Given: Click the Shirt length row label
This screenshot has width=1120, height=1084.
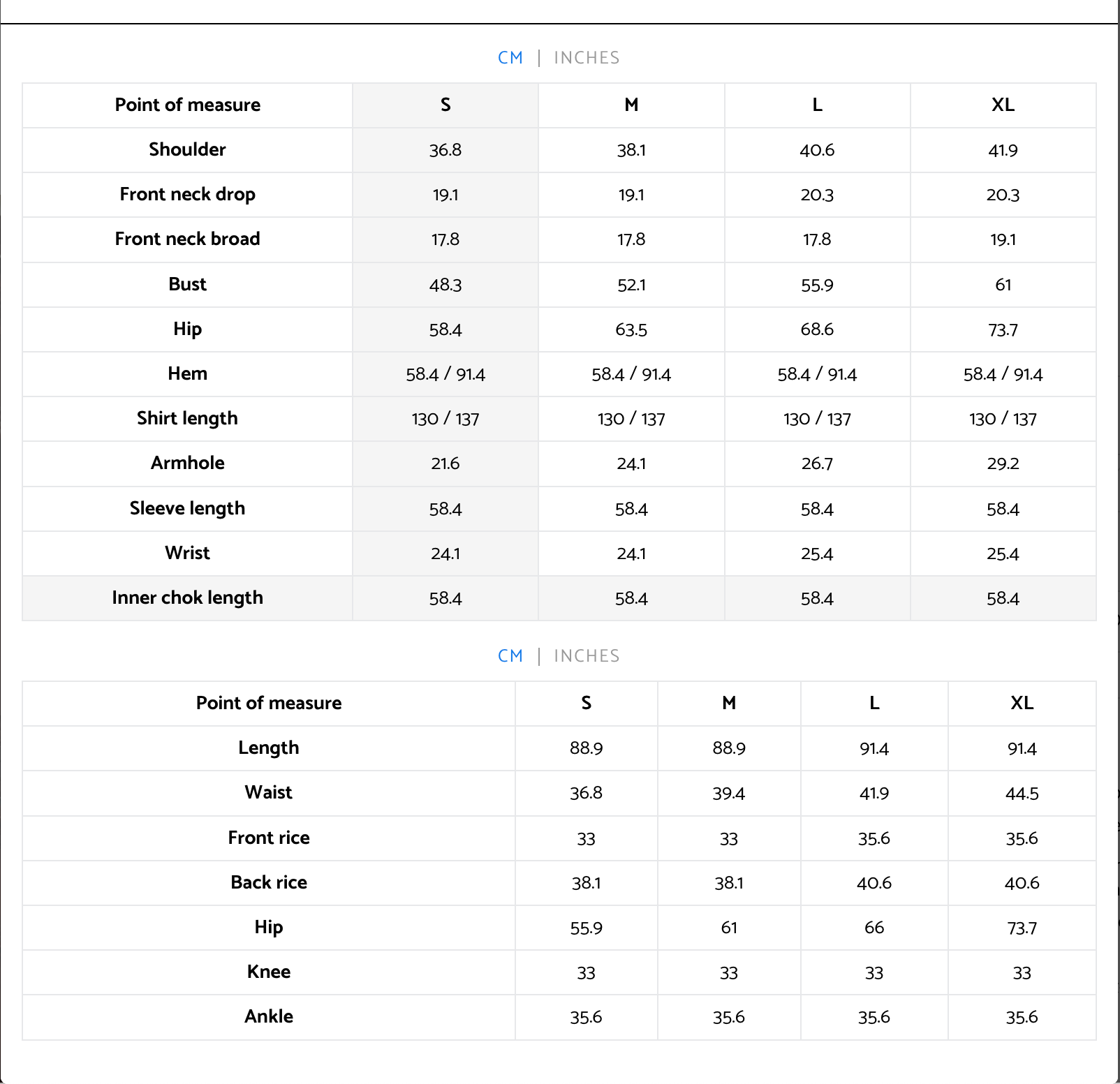Looking at the screenshot, I should 187,418.
